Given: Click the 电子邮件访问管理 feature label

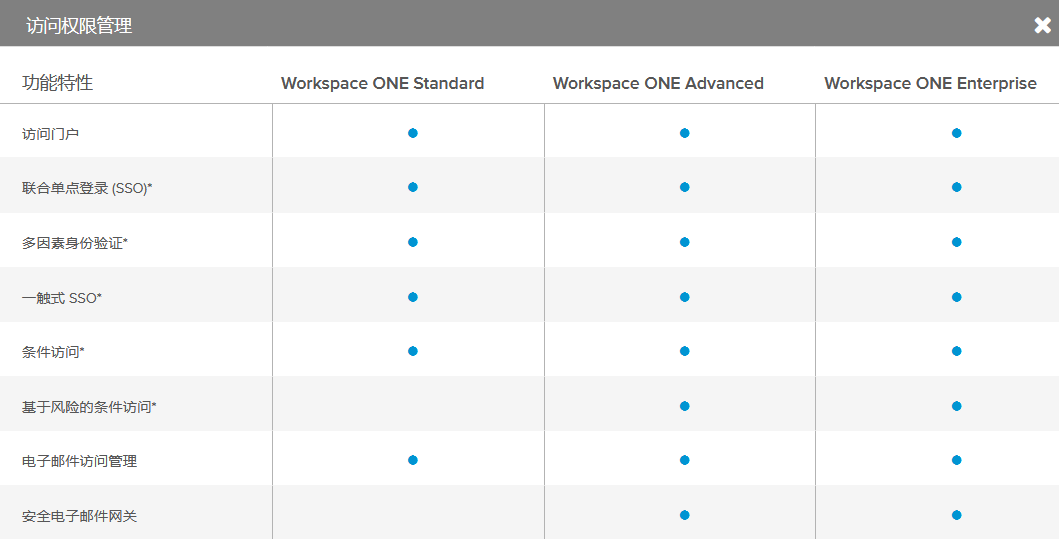Looking at the screenshot, I should click(79, 461).
